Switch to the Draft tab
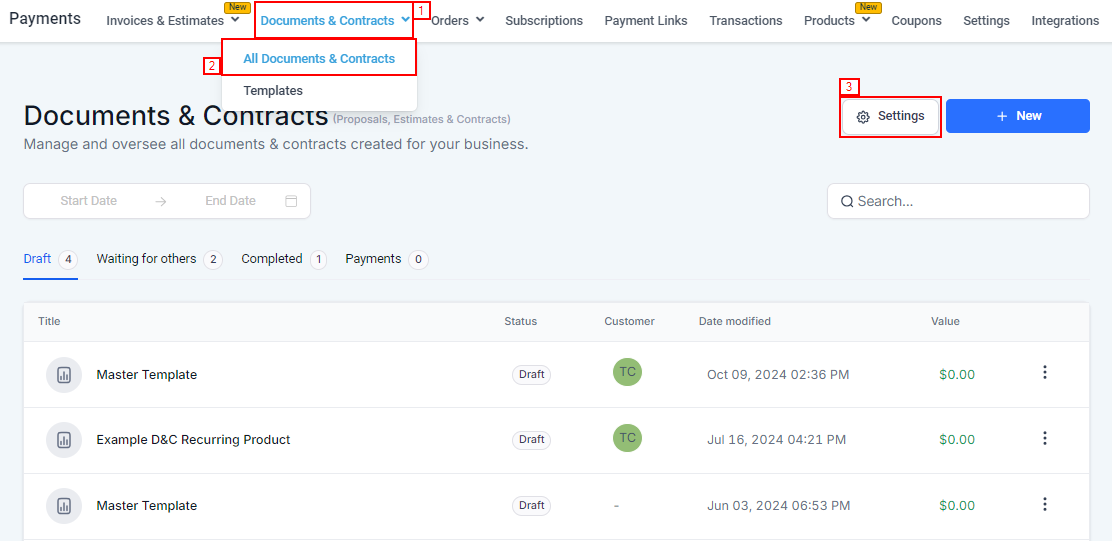 click(50, 260)
